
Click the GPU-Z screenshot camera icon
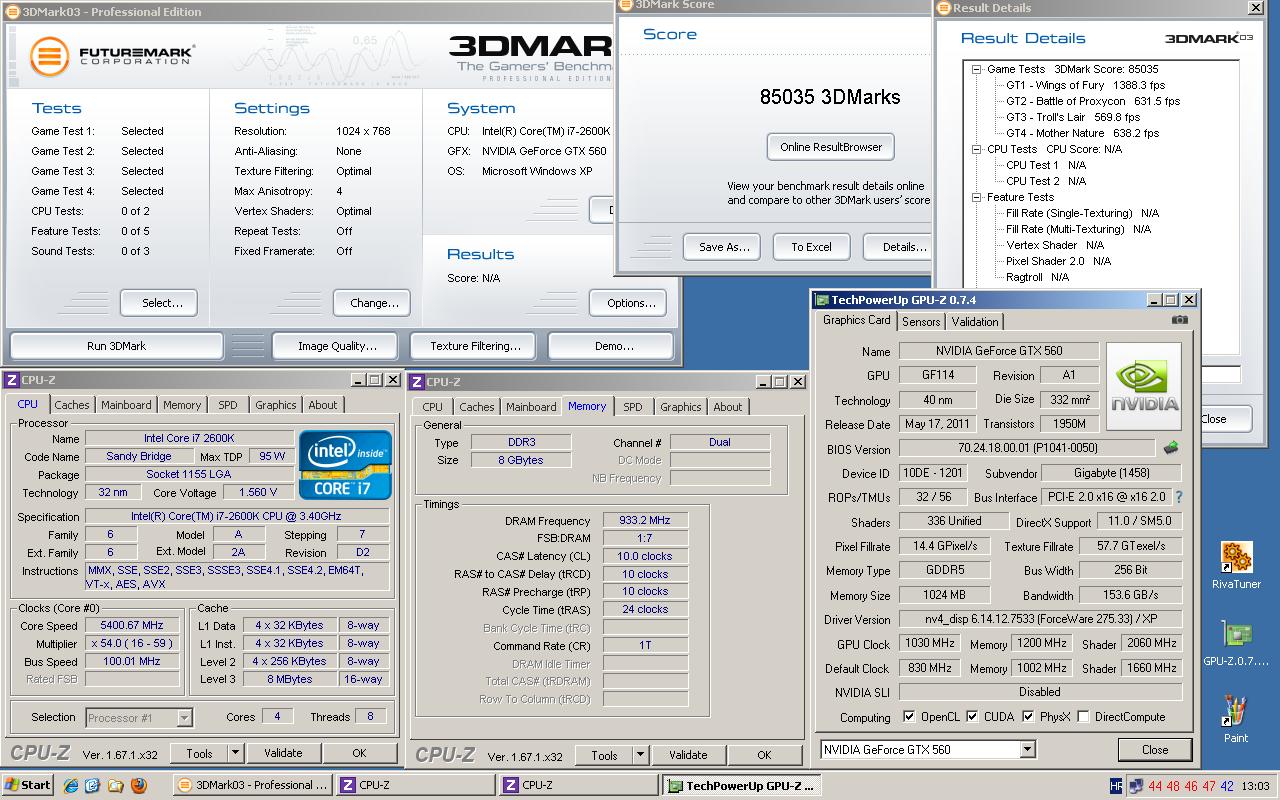1180,320
